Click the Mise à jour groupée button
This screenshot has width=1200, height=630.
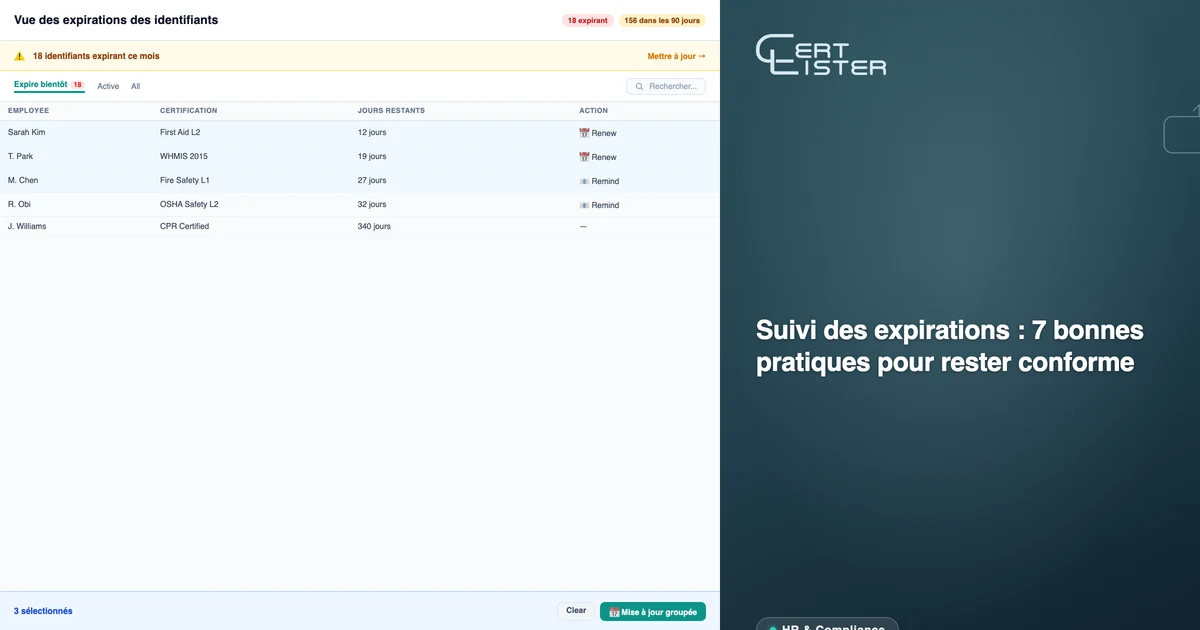click(x=653, y=611)
